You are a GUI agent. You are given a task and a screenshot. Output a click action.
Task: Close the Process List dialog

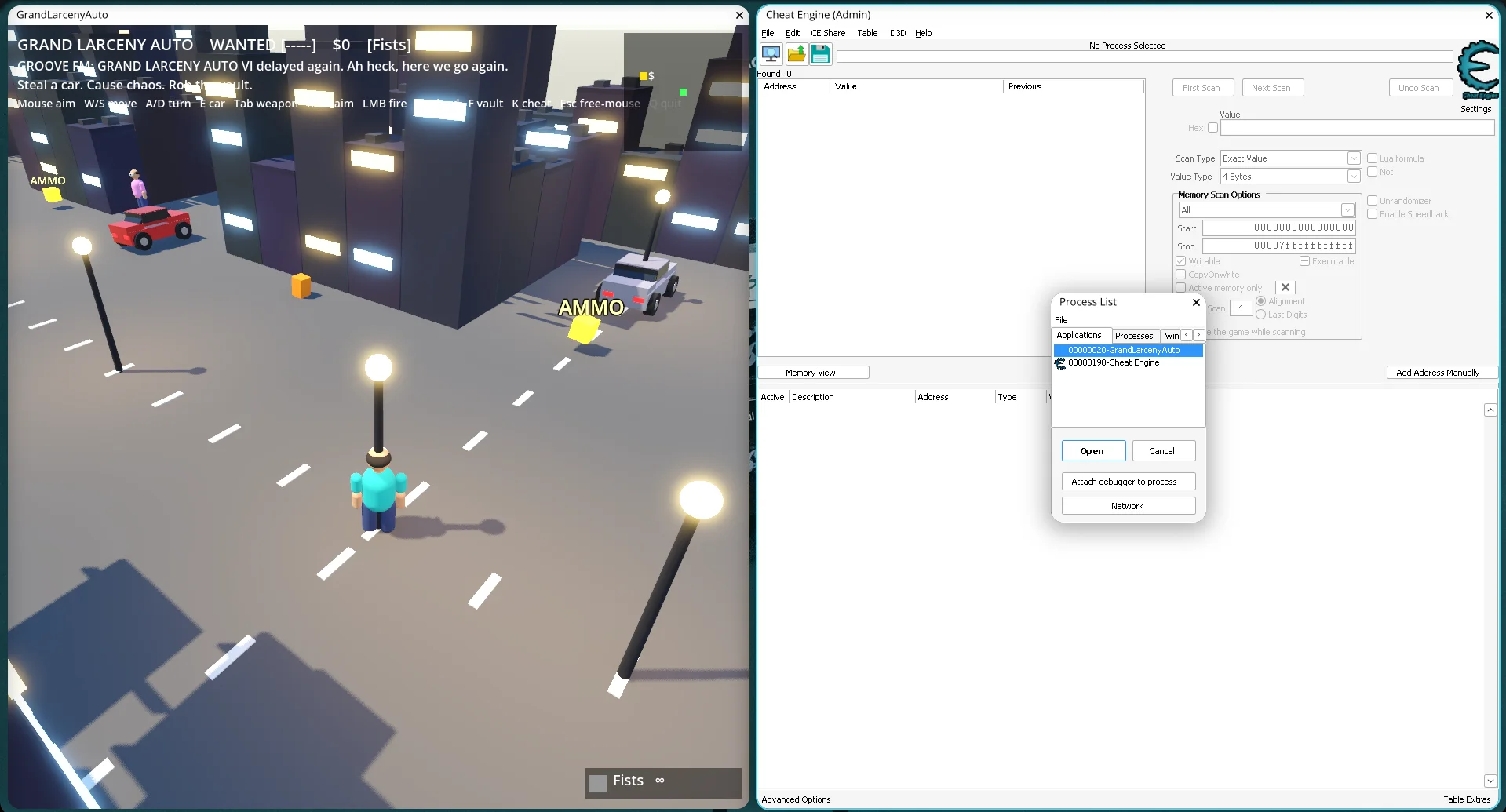pos(1196,302)
